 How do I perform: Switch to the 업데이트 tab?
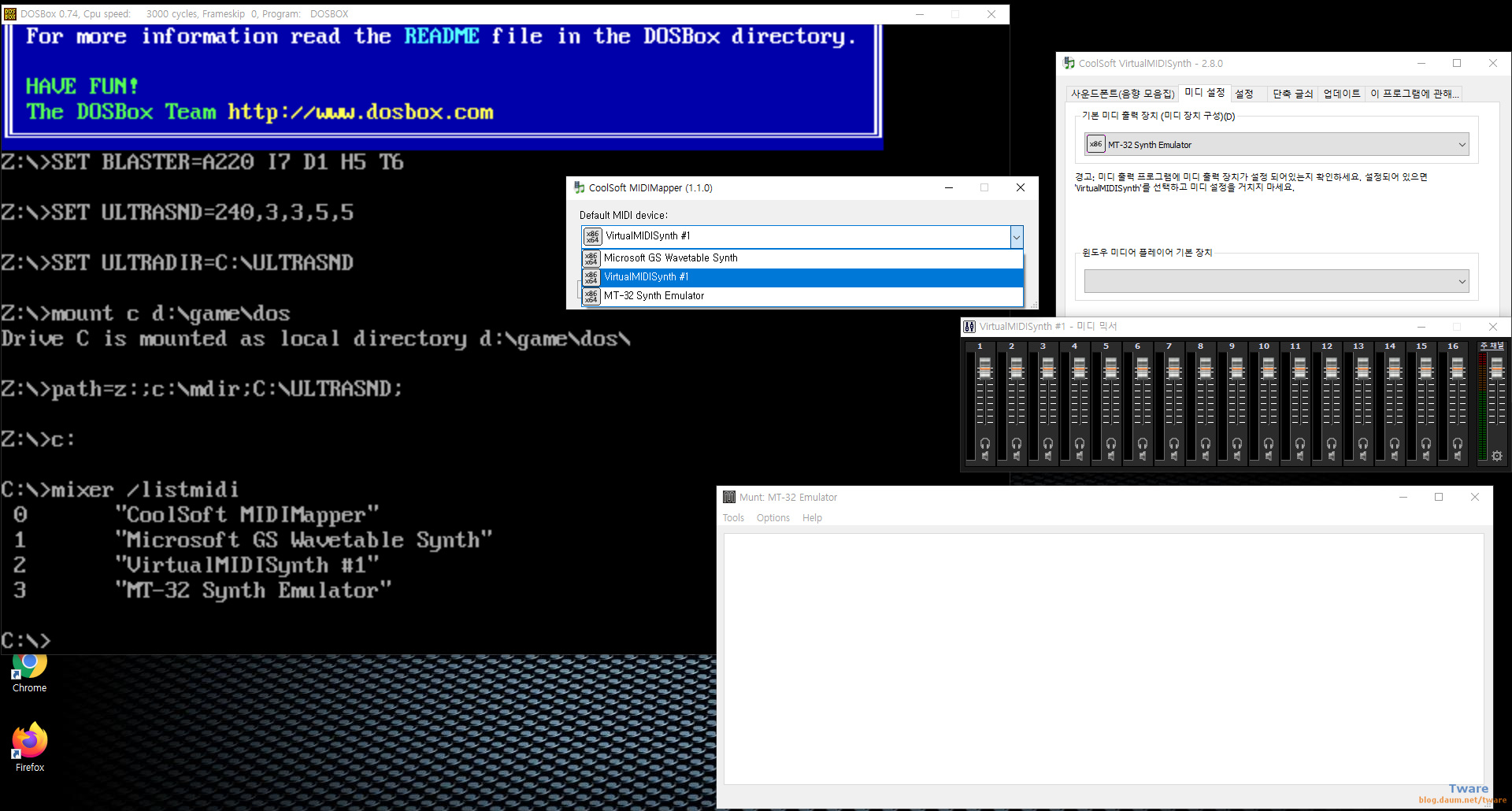click(x=1342, y=94)
